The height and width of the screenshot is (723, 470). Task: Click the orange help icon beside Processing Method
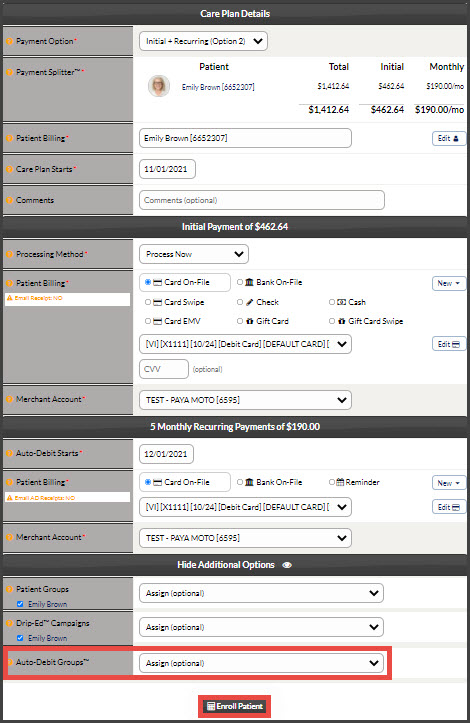(9, 254)
